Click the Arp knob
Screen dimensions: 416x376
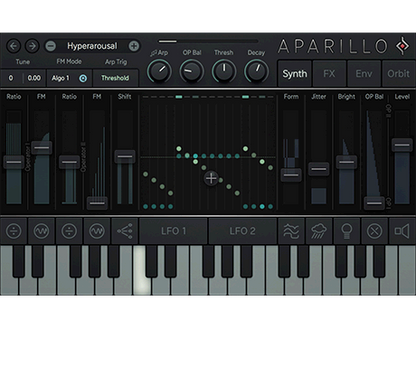coord(159,71)
